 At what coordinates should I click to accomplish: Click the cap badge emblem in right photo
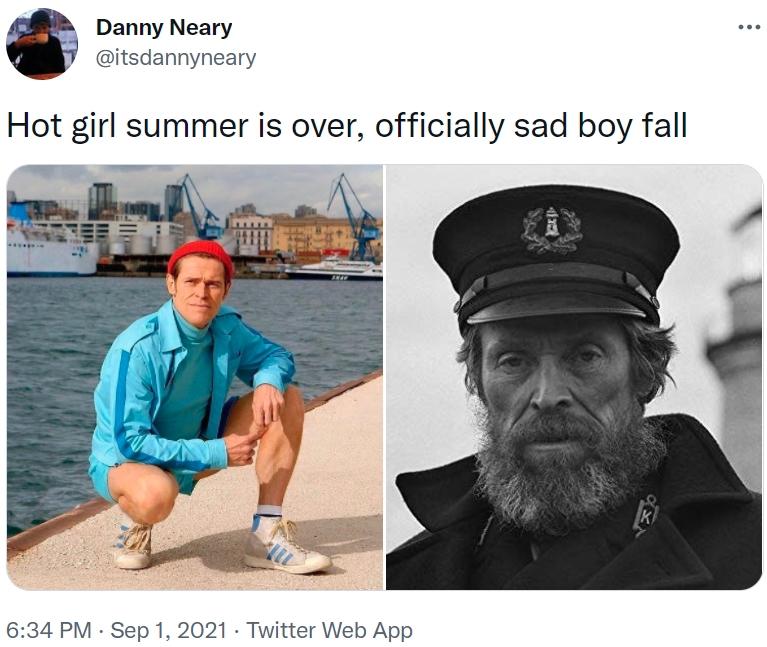click(x=551, y=229)
